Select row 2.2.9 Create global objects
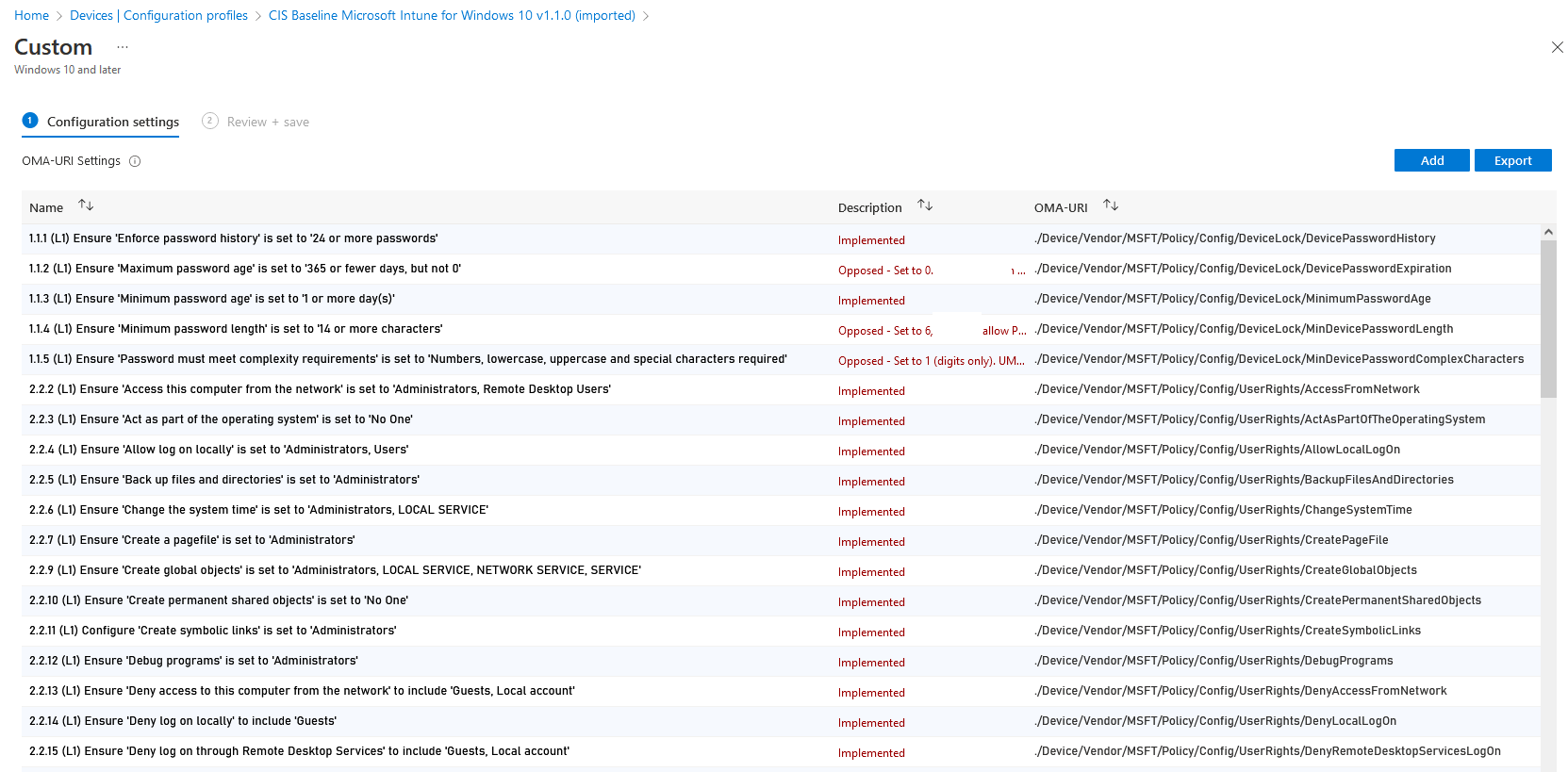The width and height of the screenshot is (1568, 772). pos(782,570)
